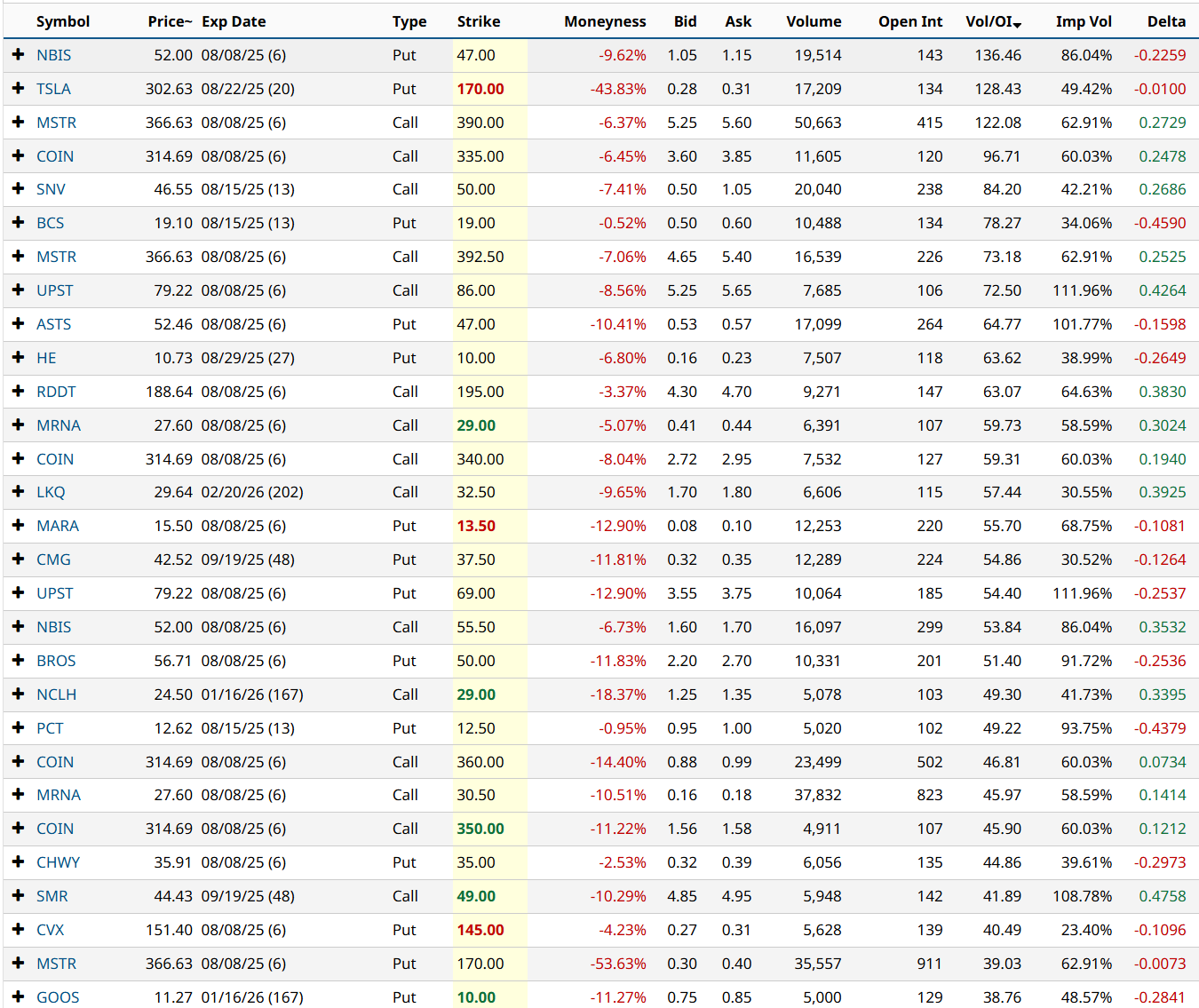This screenshot has width=1199, height=1008.
Task: Open the HE symbol link
Action: point(46,358)
